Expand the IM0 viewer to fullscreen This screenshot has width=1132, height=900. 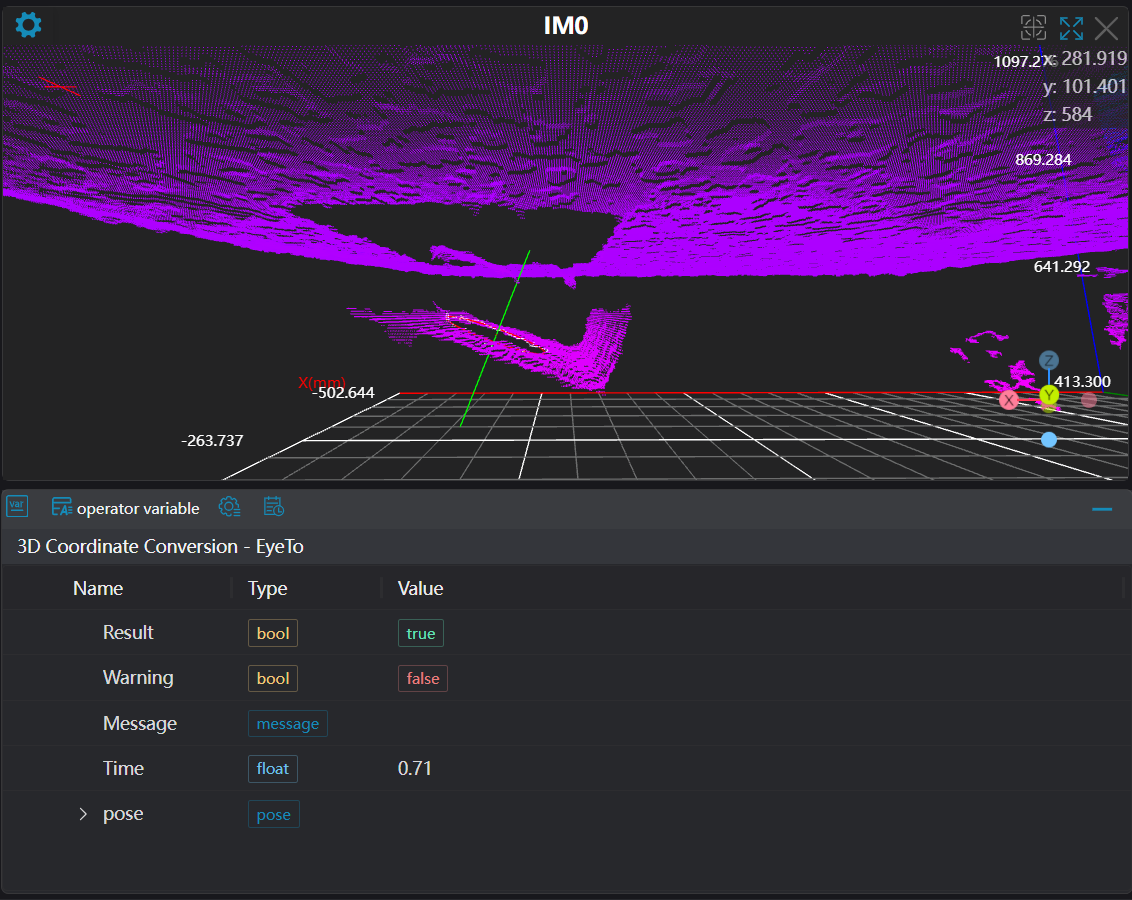click(1071, 28)
